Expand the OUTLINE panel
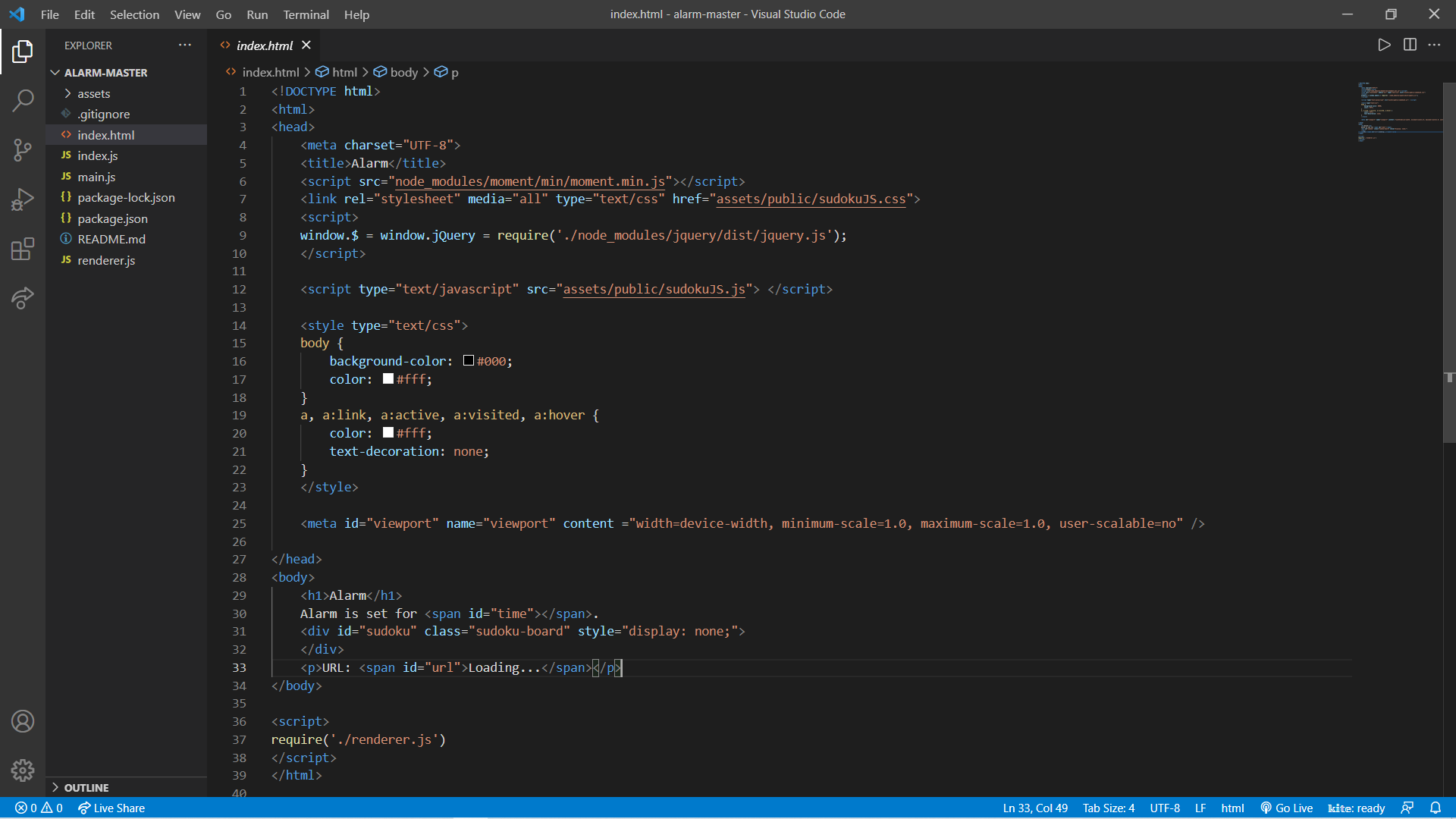This screenshot has width=1456, height=819. tap(86, 787)
